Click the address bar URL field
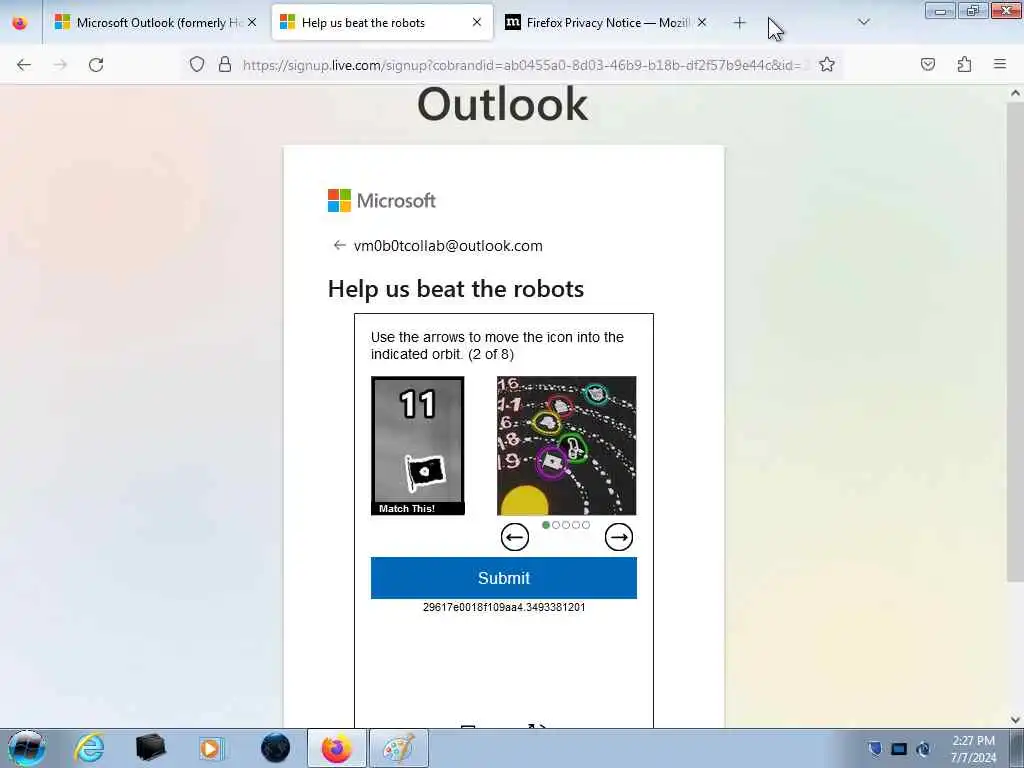1024x768 pixels. click(522, 65)
